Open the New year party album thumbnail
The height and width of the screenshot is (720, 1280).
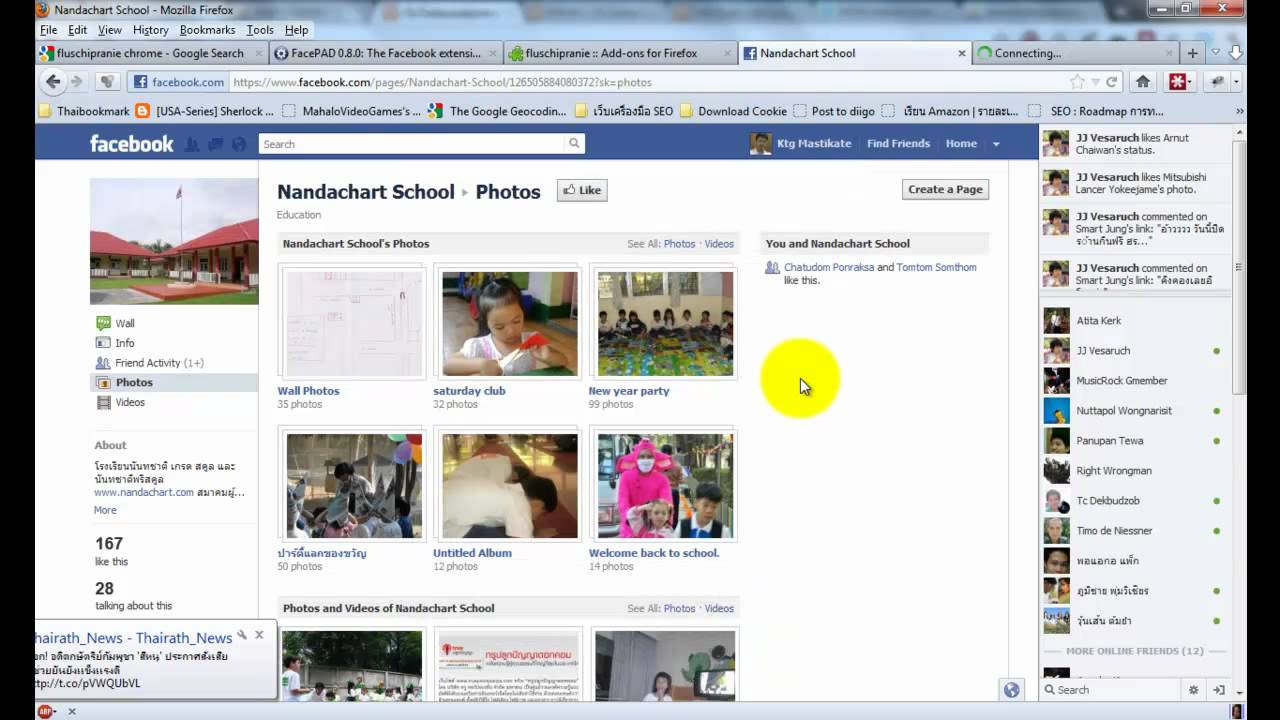[665, 323]
